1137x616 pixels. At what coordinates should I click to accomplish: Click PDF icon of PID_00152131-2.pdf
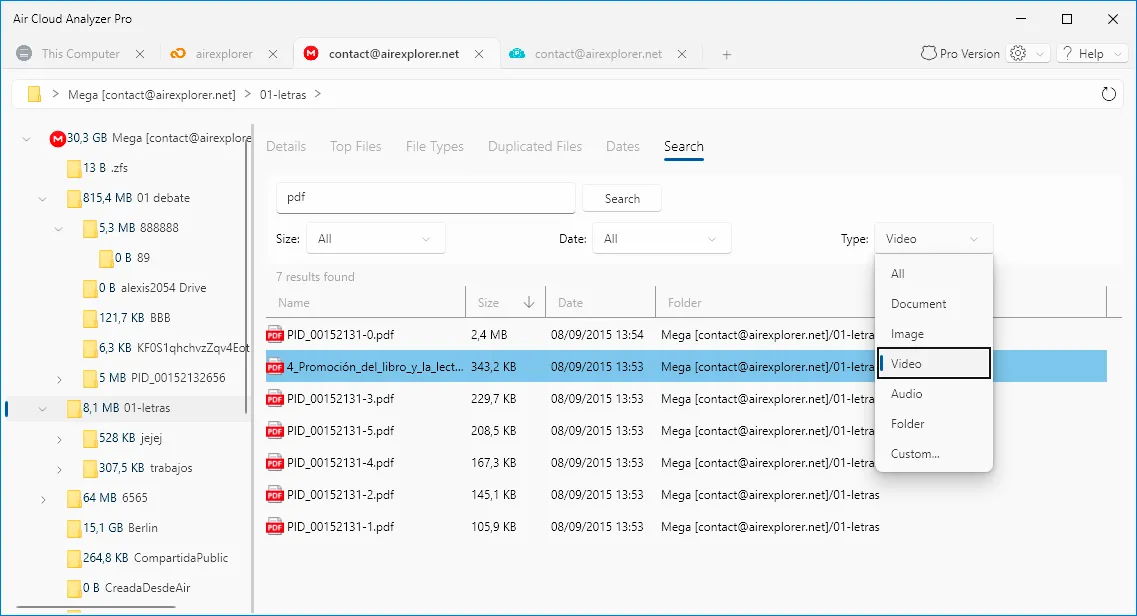pos(275,494)
